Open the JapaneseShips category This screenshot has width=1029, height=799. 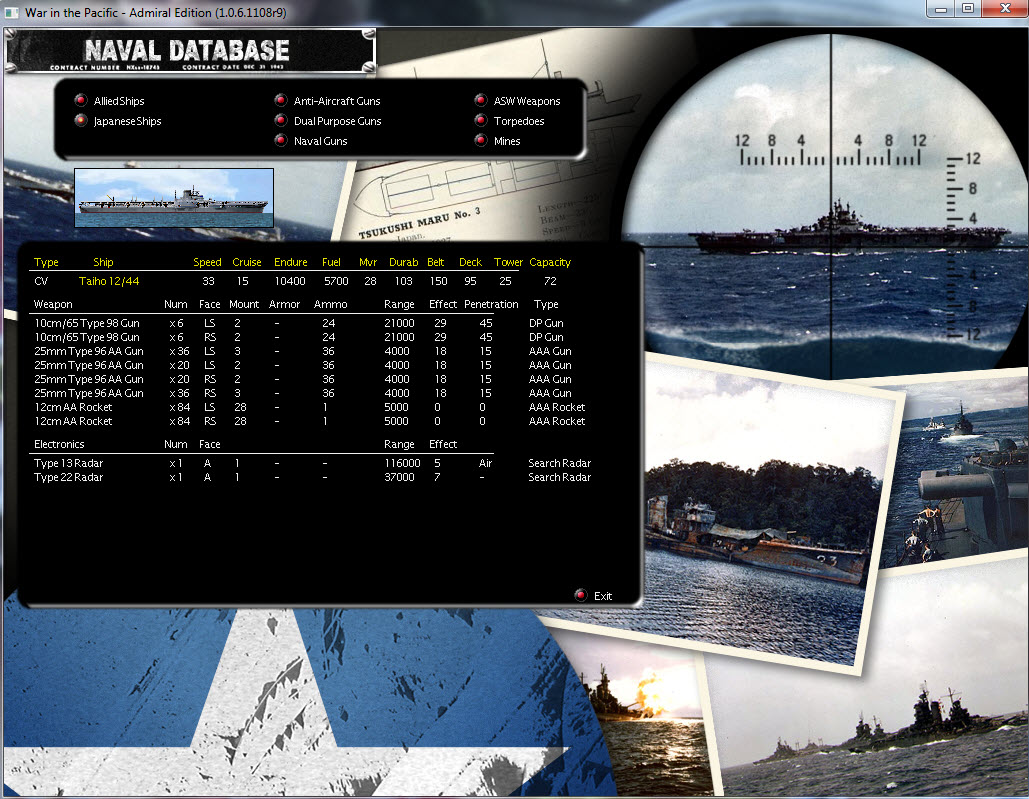[x=127, y=121]
